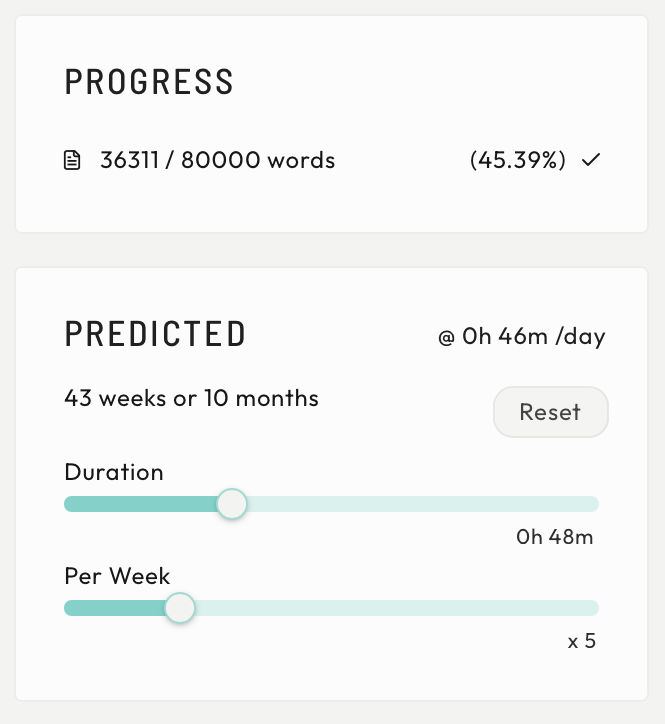Click the filled portion of Duration slider
Screen dimensions: 665x724
[x=140, y=504]
